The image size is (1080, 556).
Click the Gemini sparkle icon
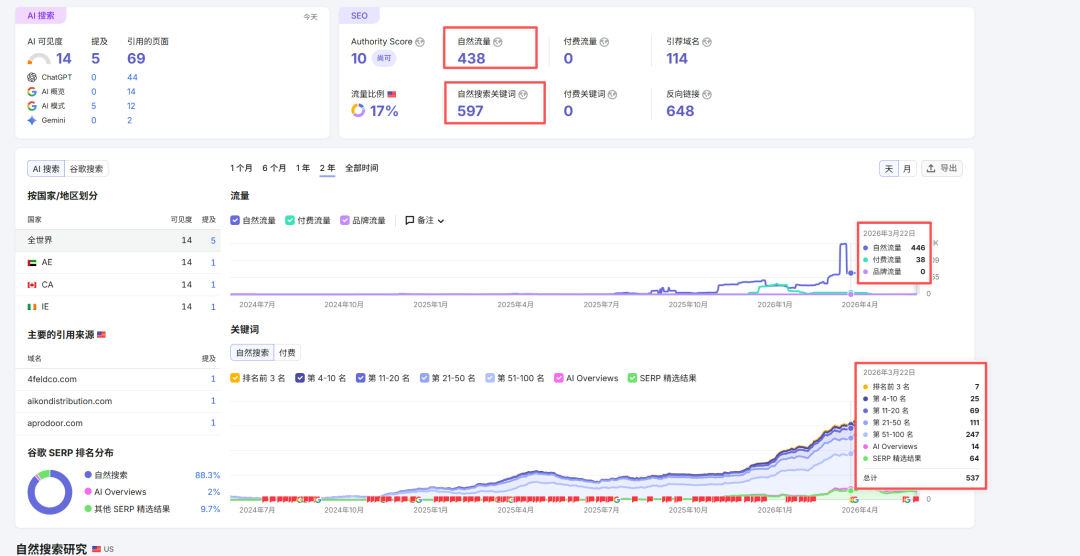[x=32, y=121]
